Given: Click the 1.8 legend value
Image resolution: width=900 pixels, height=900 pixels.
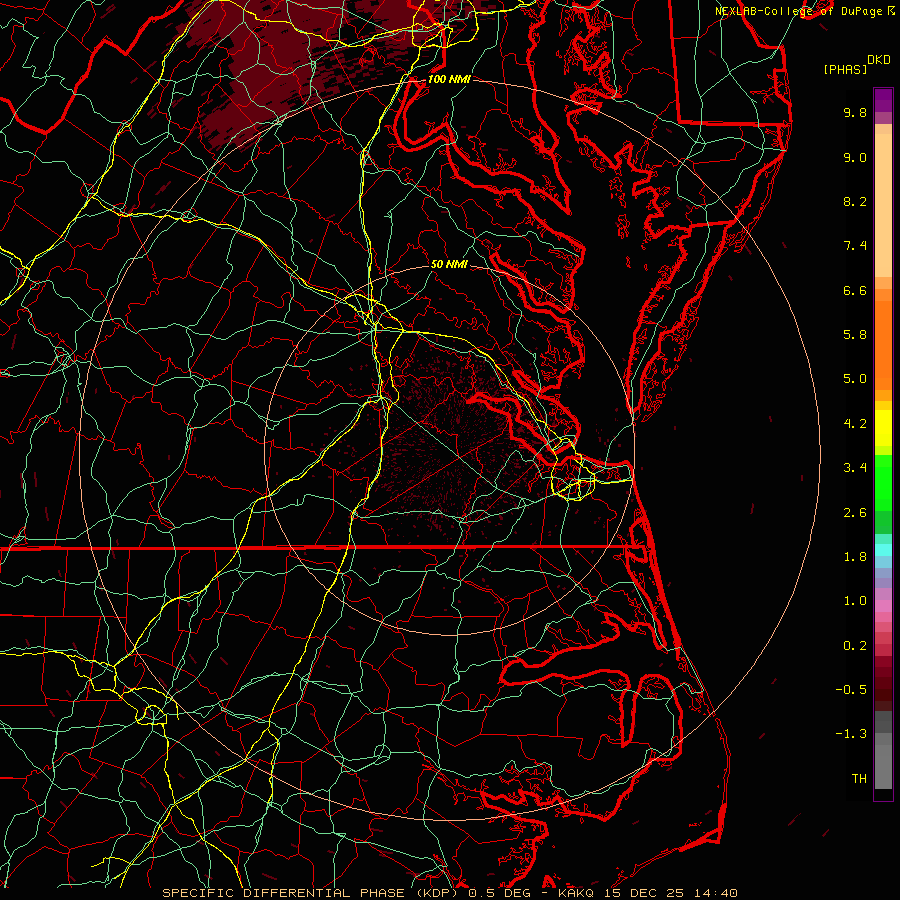Looking at the screenshot, I should pos(855,557).
